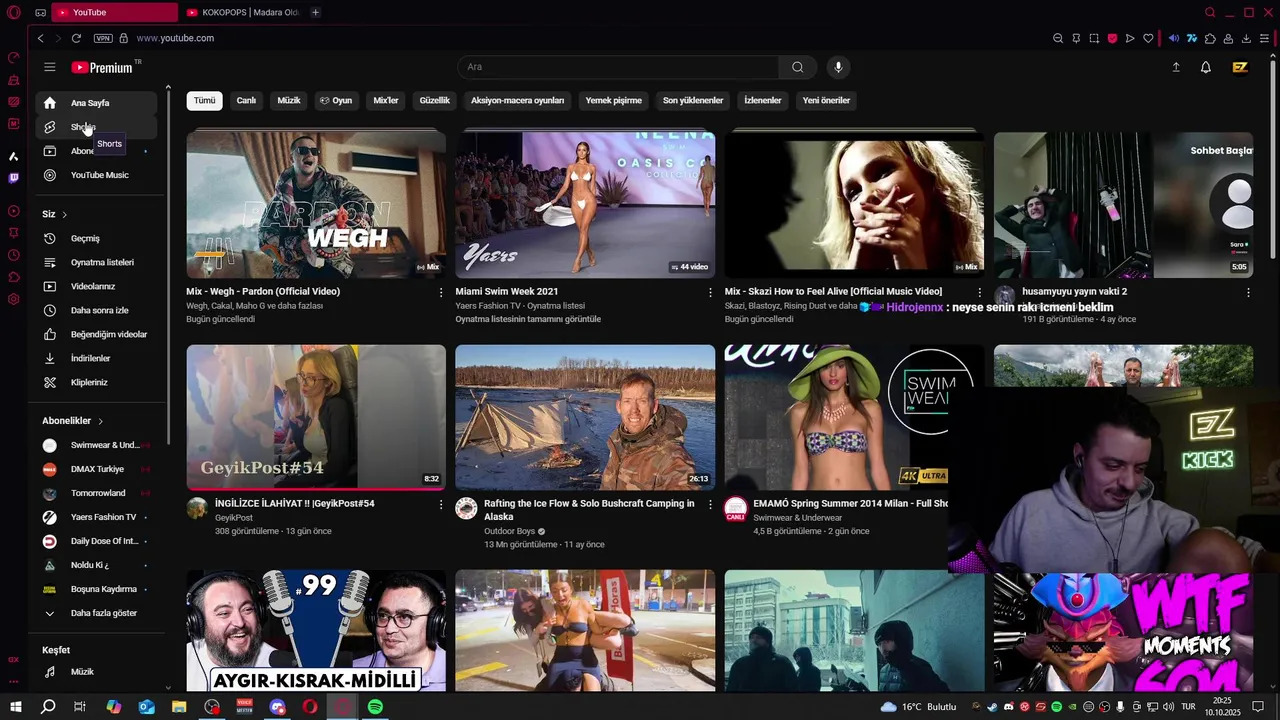Screen dimensions: 1280x720
Task: Open browser downloads icon
Action: (x=1246, y=38)
